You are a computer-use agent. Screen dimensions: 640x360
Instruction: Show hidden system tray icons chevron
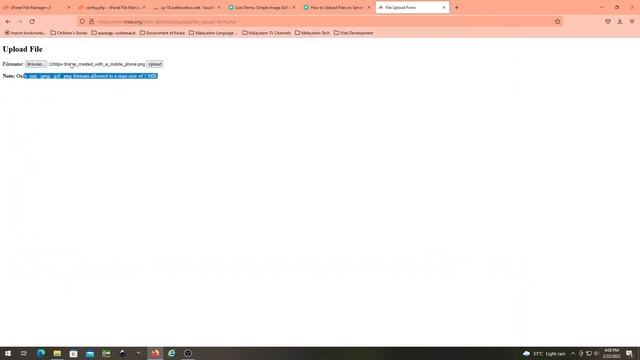tap(573, 353)
